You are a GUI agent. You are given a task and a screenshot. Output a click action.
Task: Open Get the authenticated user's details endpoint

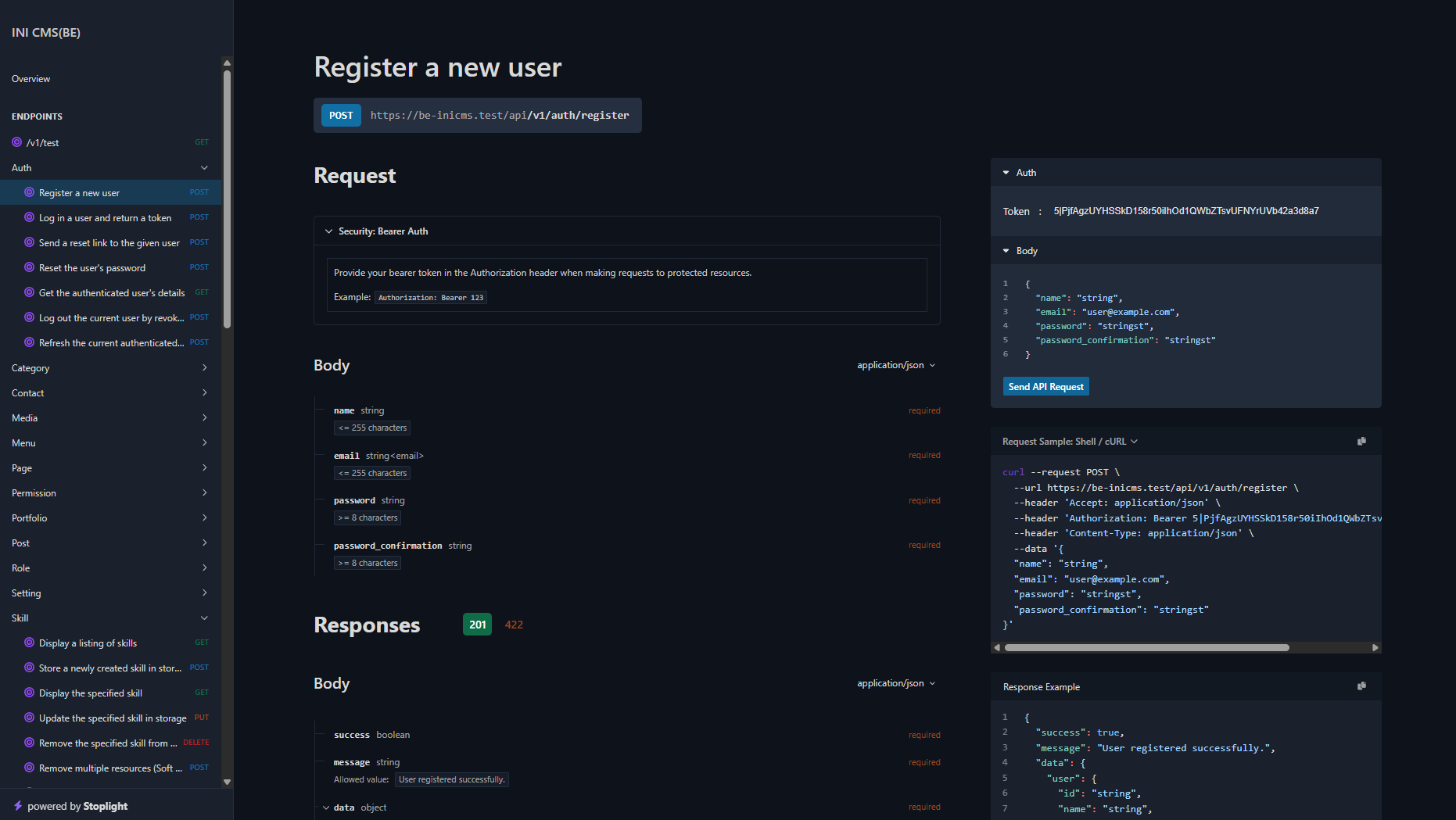[x=110, y=293]
